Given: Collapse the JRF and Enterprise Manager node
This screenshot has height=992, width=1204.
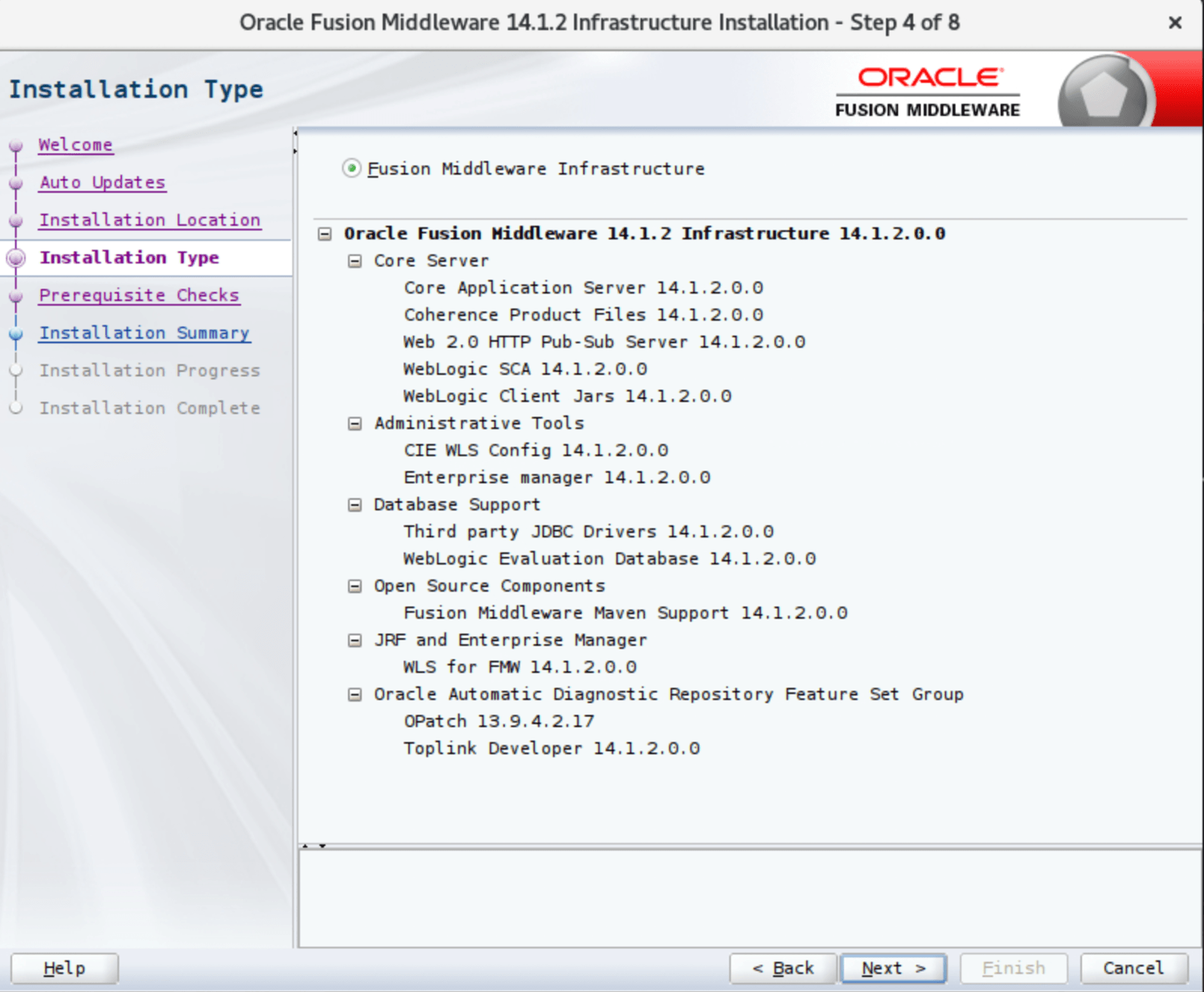Looking at the screenshot, I should 354,640.
